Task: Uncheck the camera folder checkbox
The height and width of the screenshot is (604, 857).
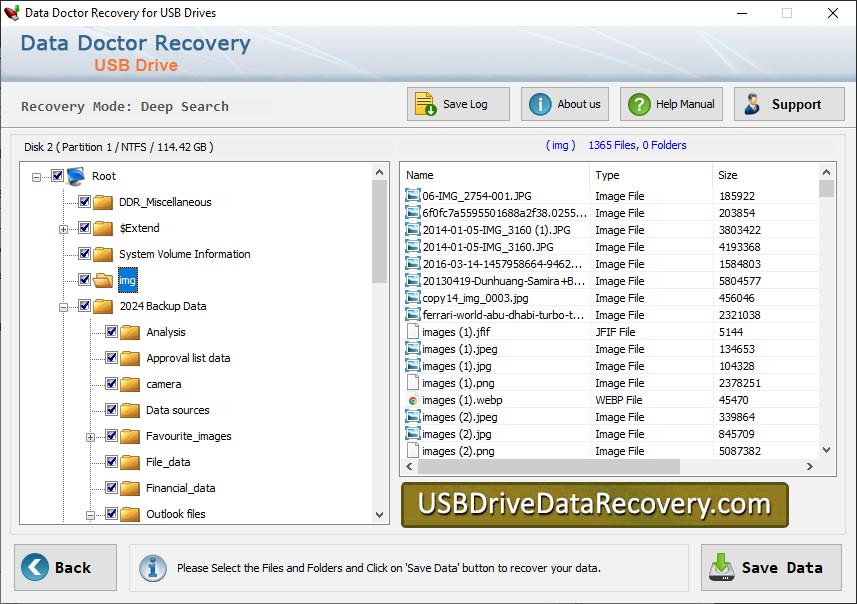Action: (x=110, y=383)
